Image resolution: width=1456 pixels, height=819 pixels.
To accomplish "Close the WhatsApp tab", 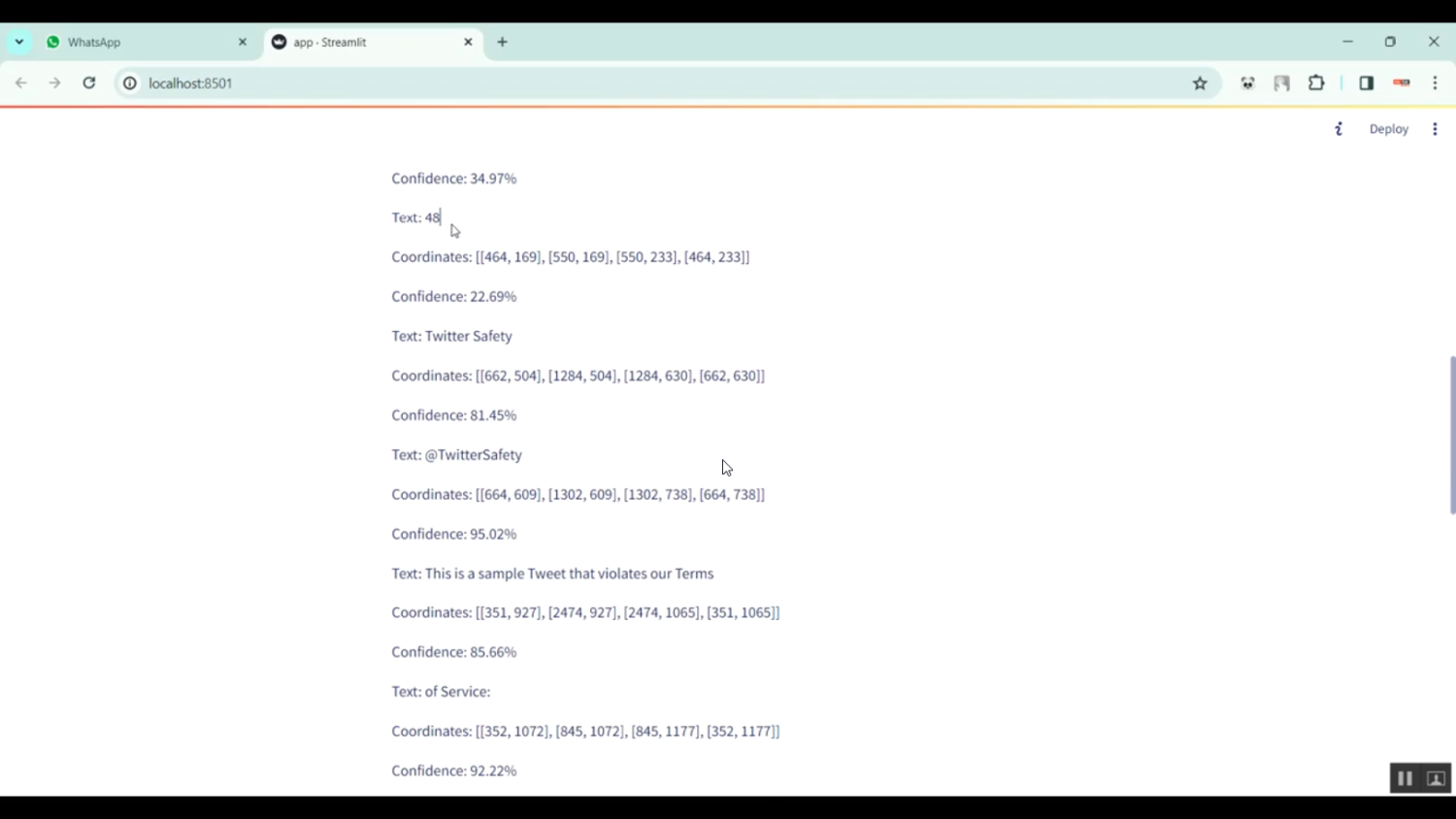I will pyautogui.click(x=243, y=42).
